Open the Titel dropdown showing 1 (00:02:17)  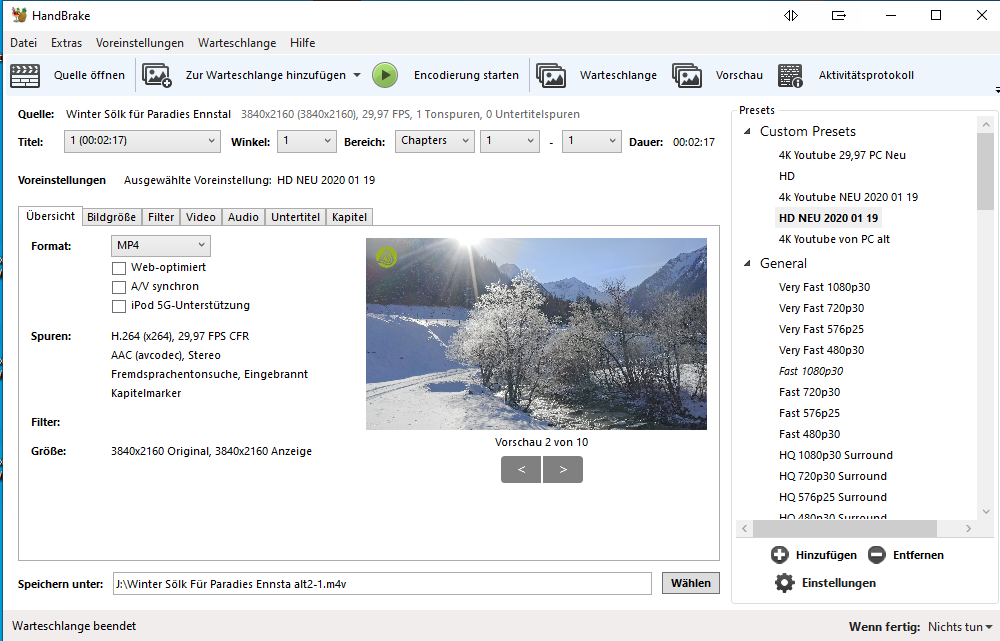point(142,141)
